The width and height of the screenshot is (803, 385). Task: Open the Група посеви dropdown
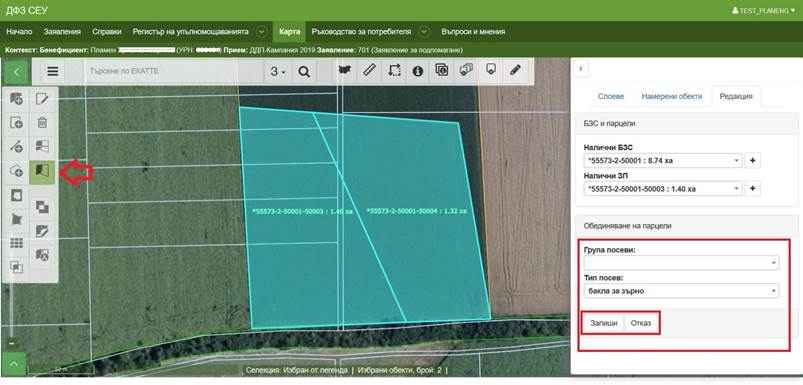tap(681, 263)
